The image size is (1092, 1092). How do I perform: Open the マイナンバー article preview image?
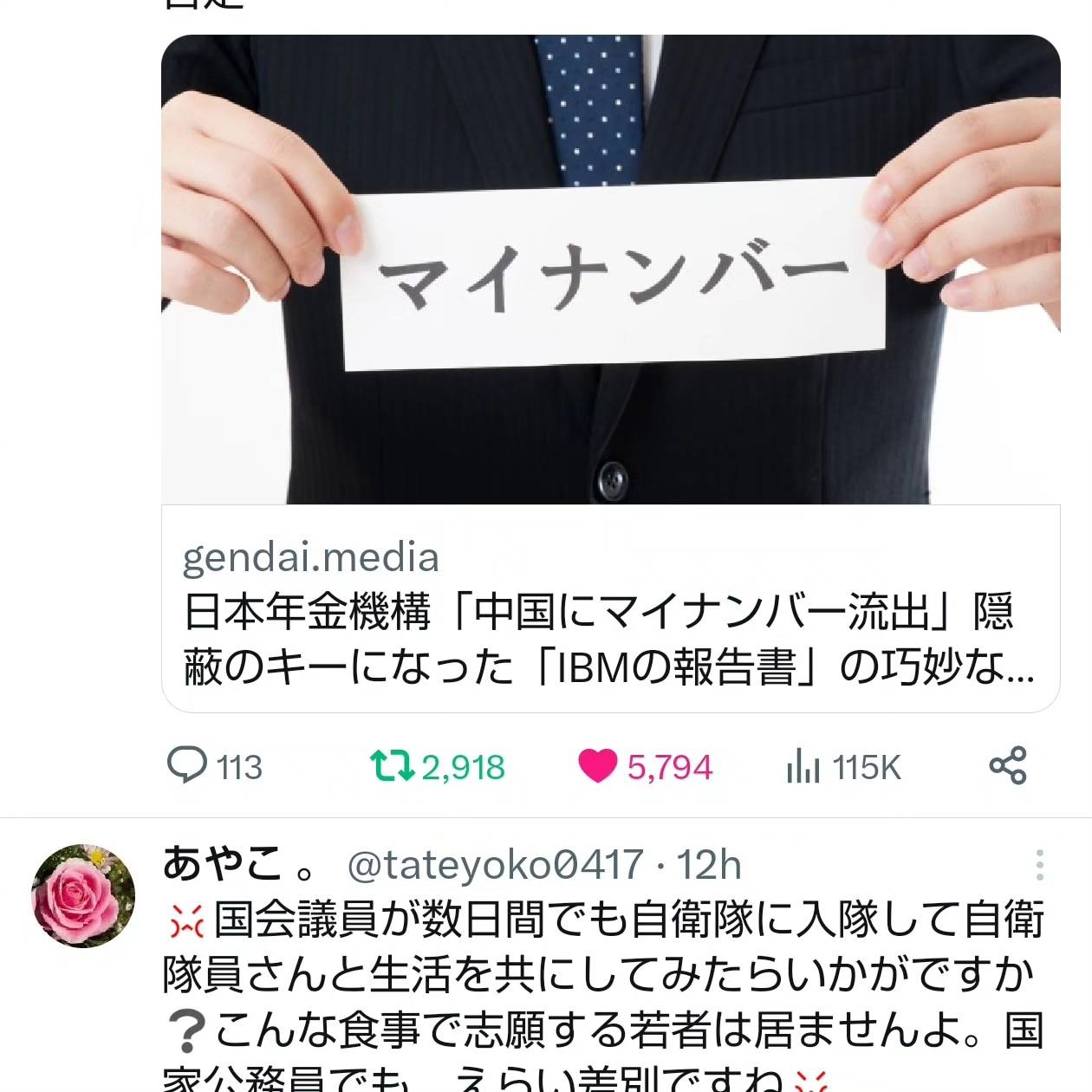click(611, 270)
